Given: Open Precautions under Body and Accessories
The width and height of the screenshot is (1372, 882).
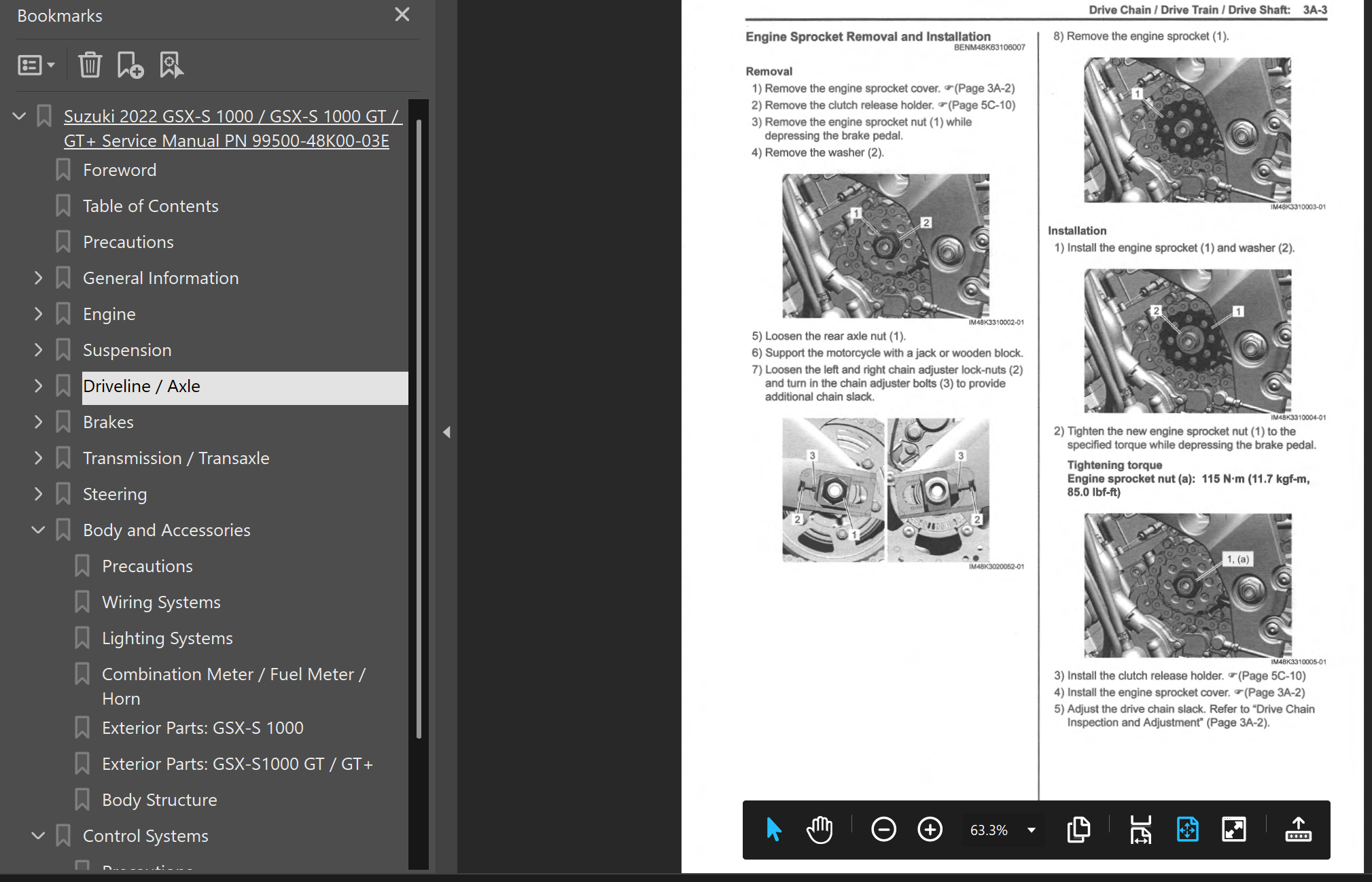Looking at the screenshot, I should click(147, 566).
